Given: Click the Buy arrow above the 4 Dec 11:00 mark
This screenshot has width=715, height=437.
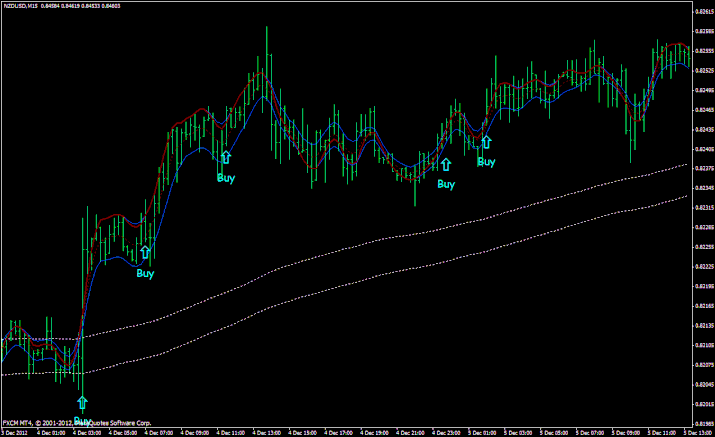Looking at the screenshot, I should pos(226,157).
